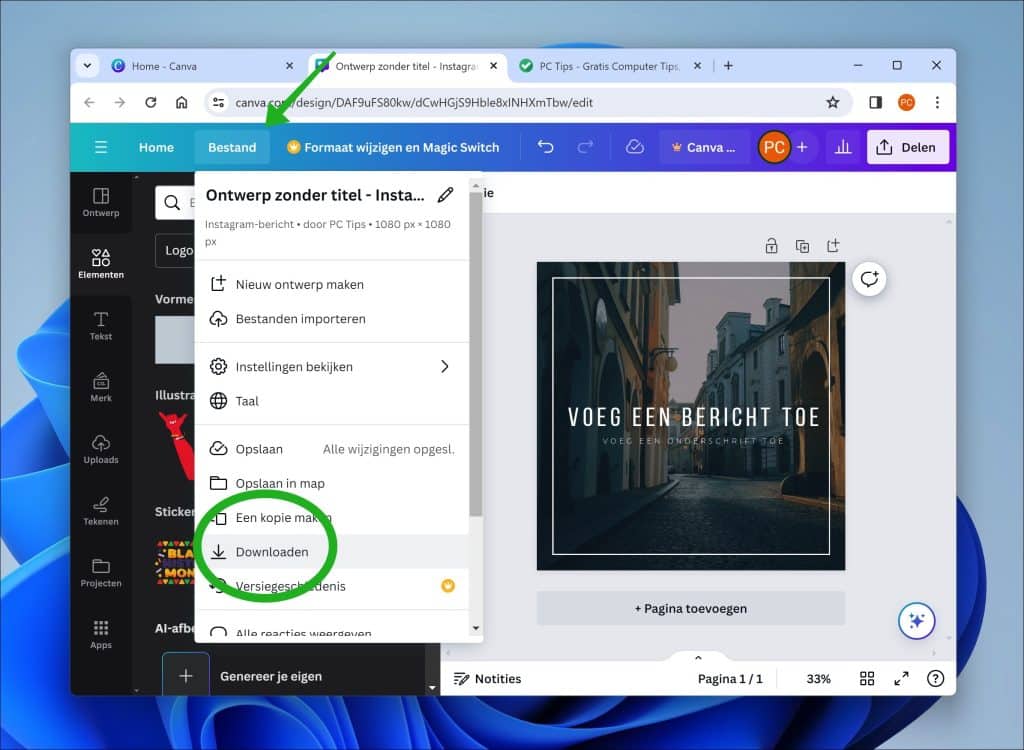Click the design canvas image

(x=691, y=416)
